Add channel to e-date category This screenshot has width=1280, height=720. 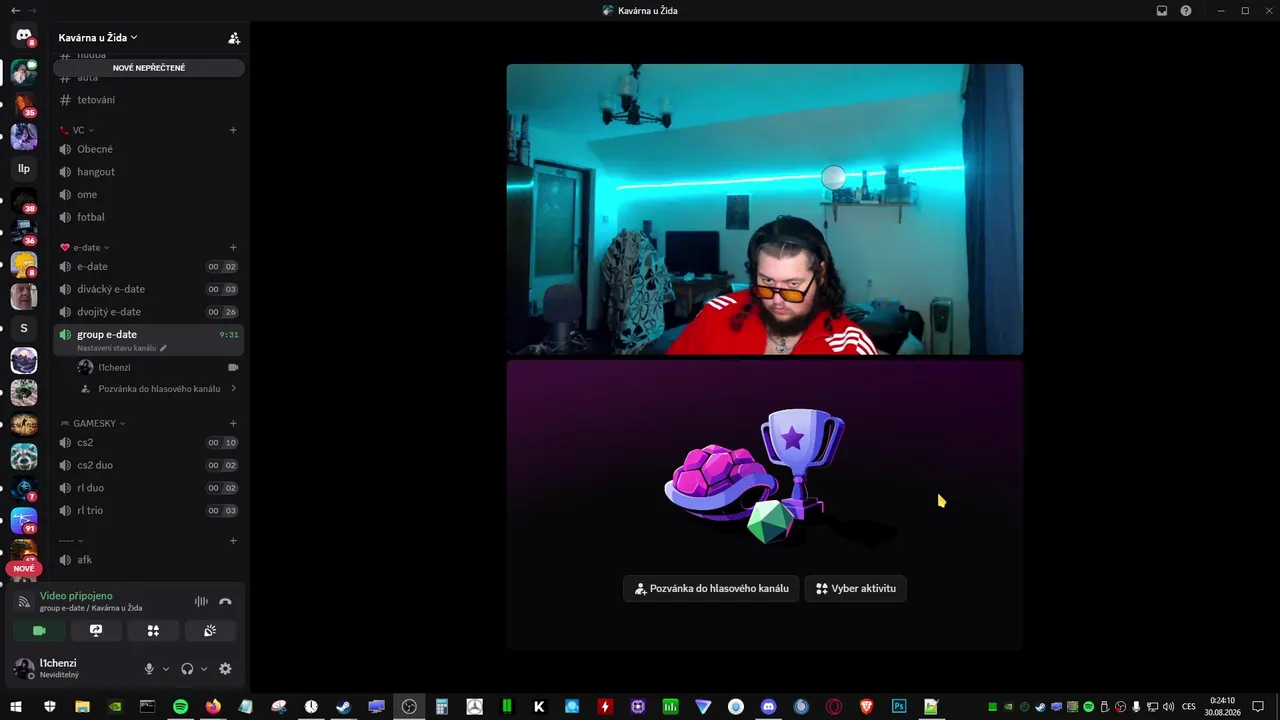click(233, 247)
